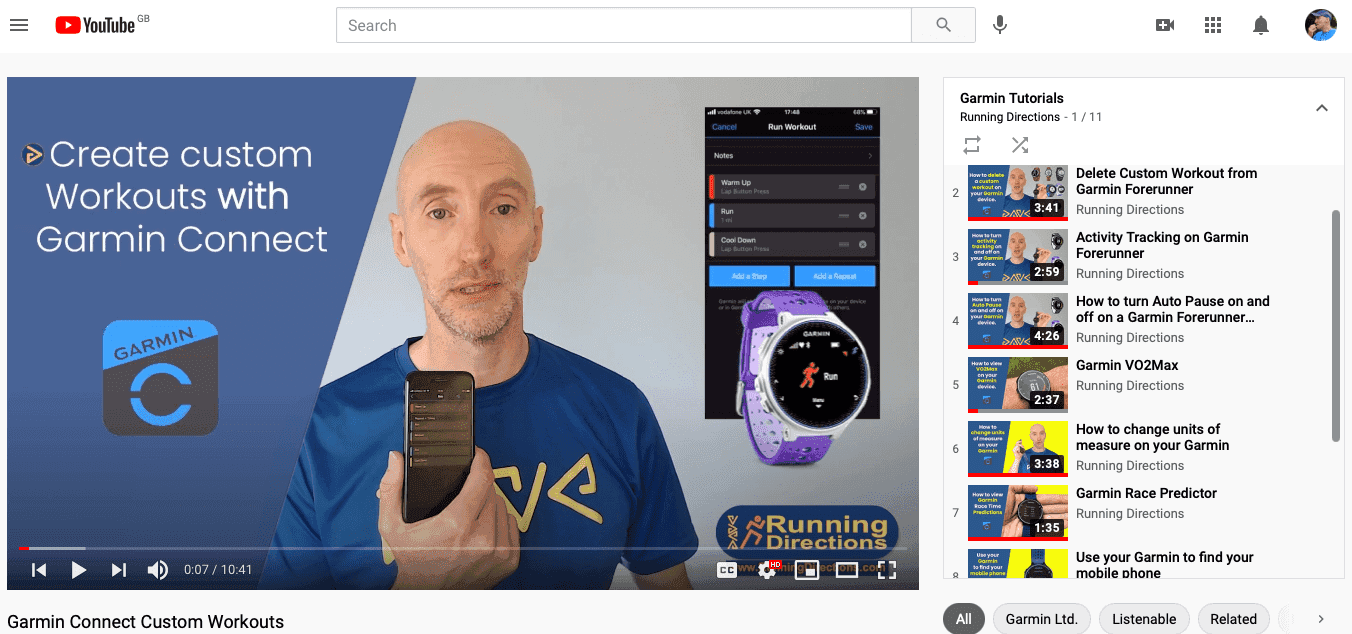
Task: Show more filter chips with right arrow
Action: click(x=1321, y=618)
